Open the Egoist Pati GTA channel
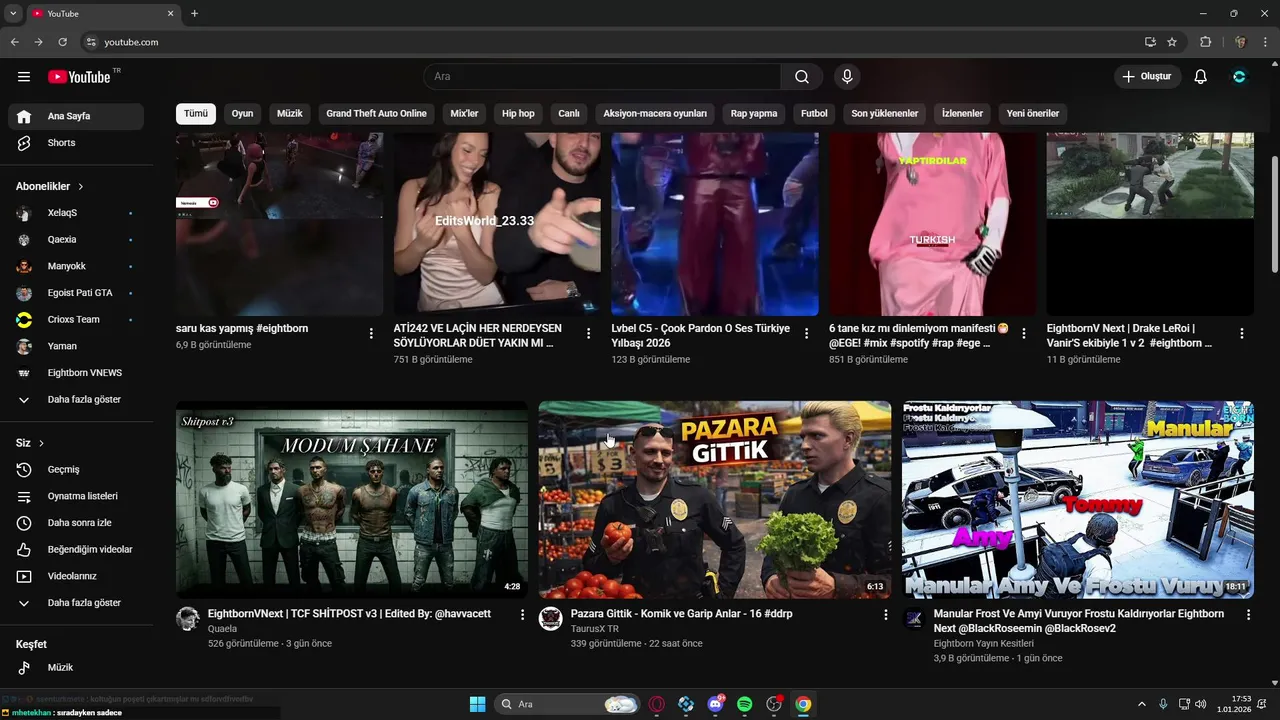The width and height of the screenshot is (1280, 720). (76, 293)
